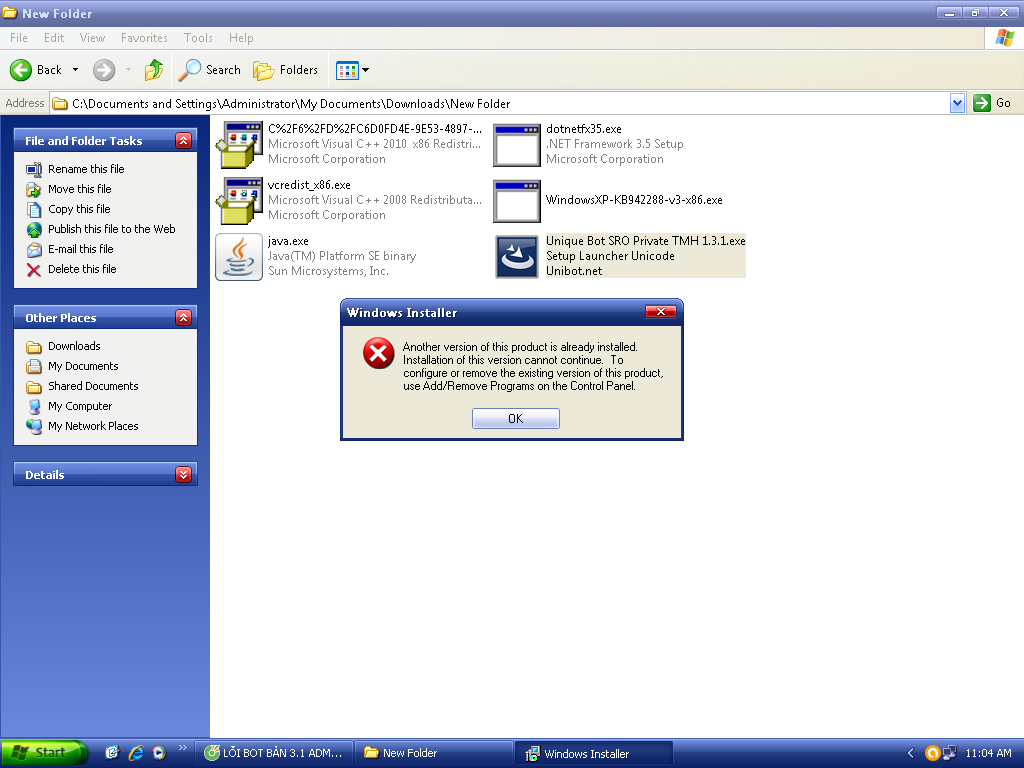Open My Documents from Other Places
The height and width of the screenshot is (768, 1024).
click(83, 366)
